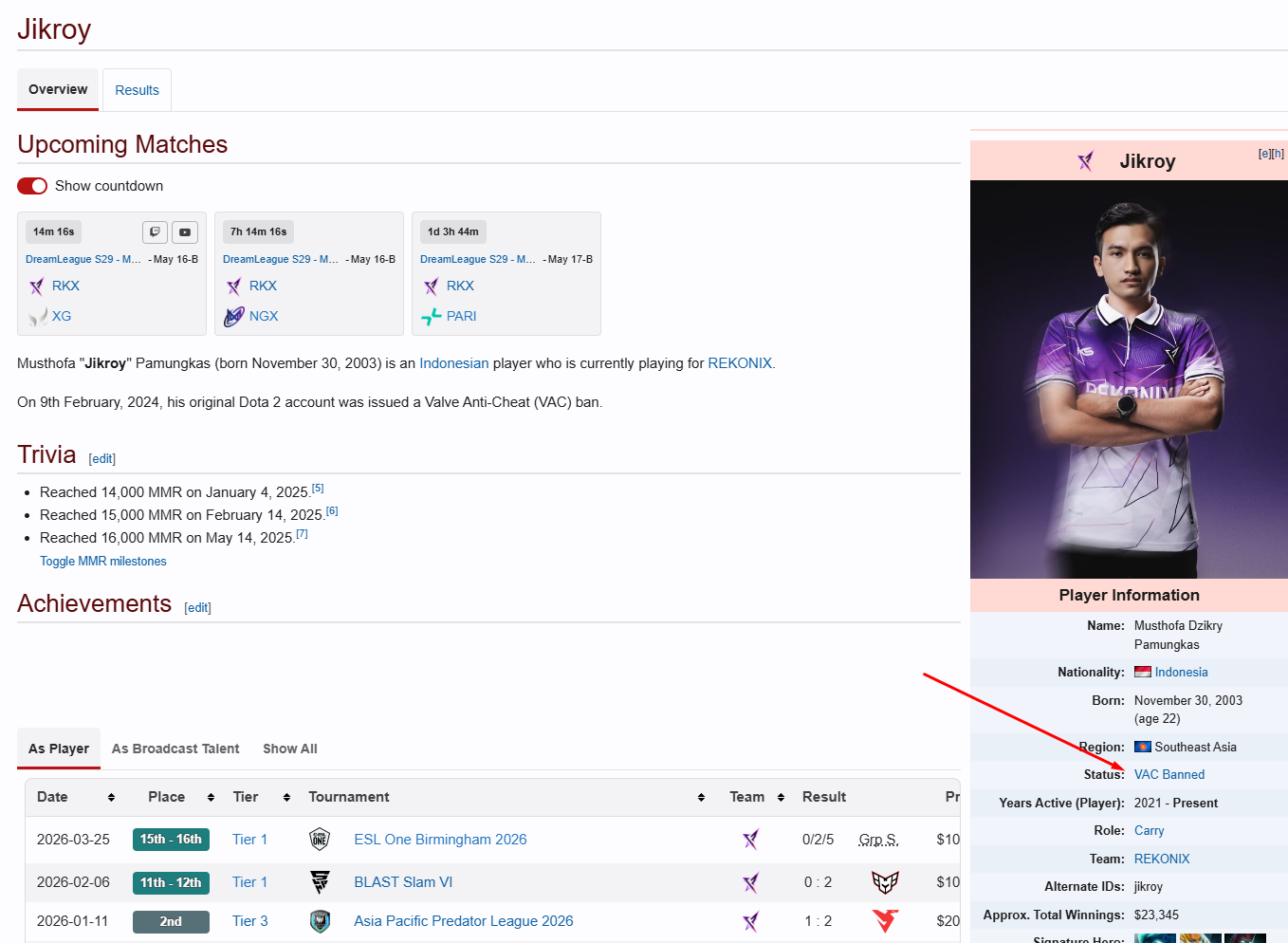Click the NGX team name link
This screenshot has width=1288, height=943.
pyautogui.click(x=264, y=317)
